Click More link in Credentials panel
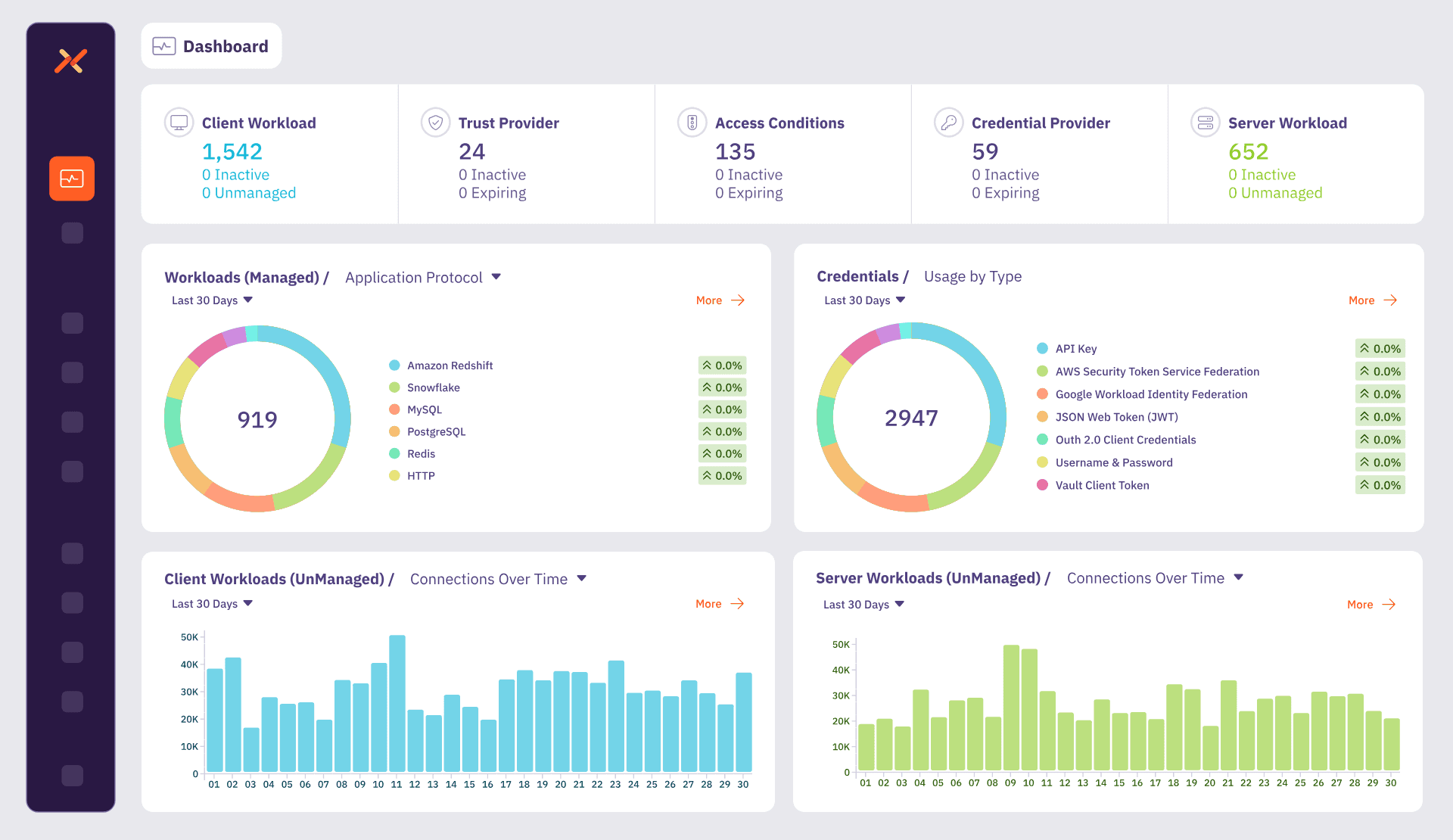Viewport: 1453px width, 840px height. coord(1373,300)
